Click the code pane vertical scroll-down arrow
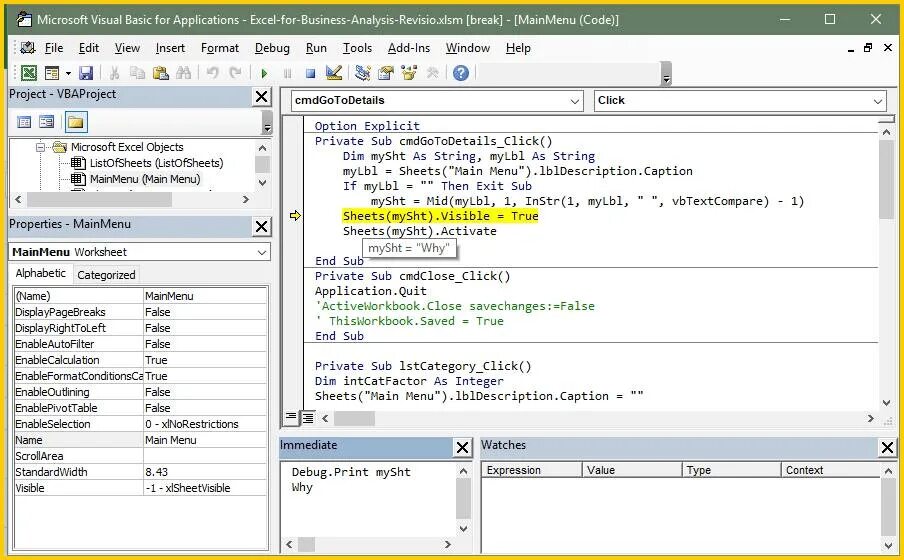This screenshot has height=560, width=904. point(887,403)
